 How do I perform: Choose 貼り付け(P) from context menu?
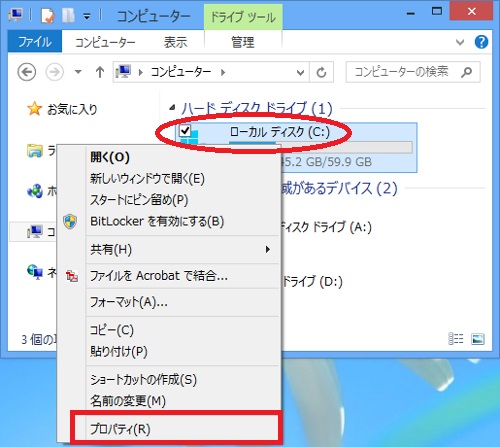[x=182, y=351]
